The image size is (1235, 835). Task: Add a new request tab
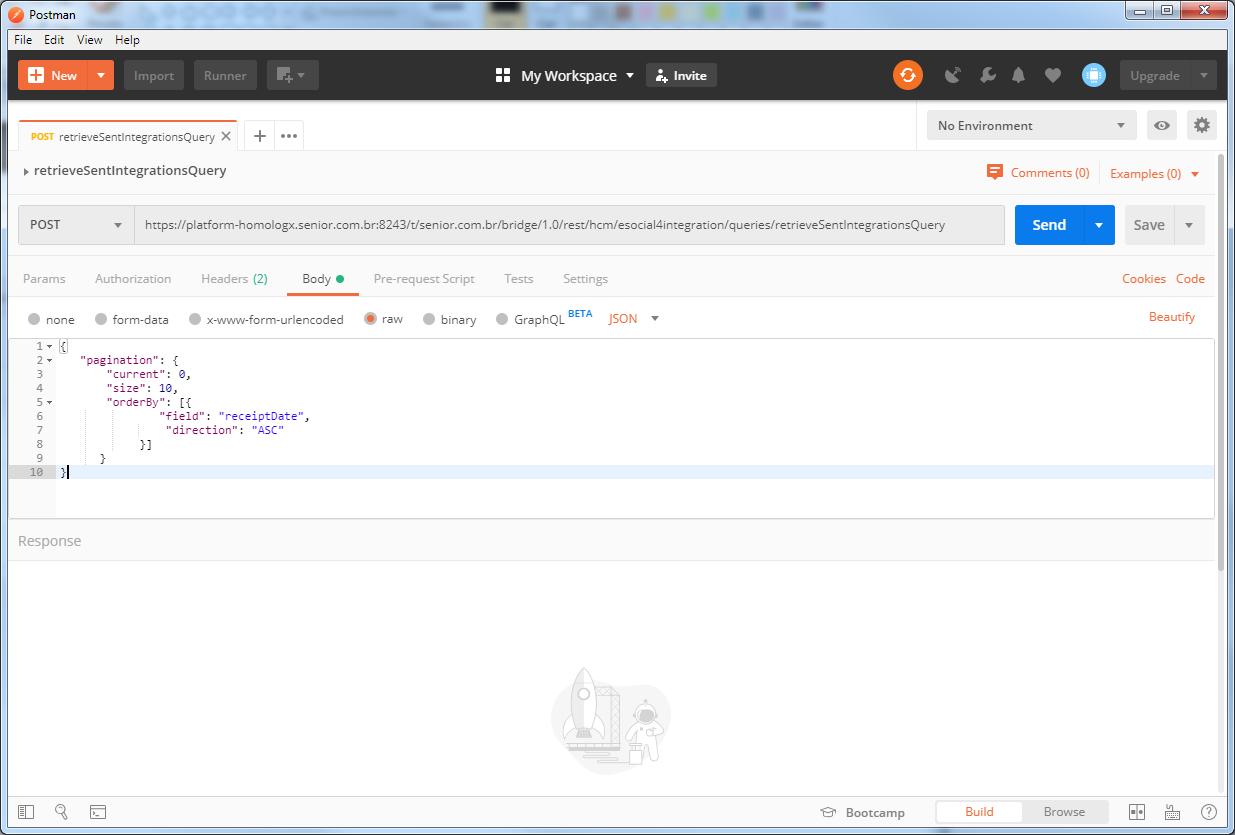(259, 136)
